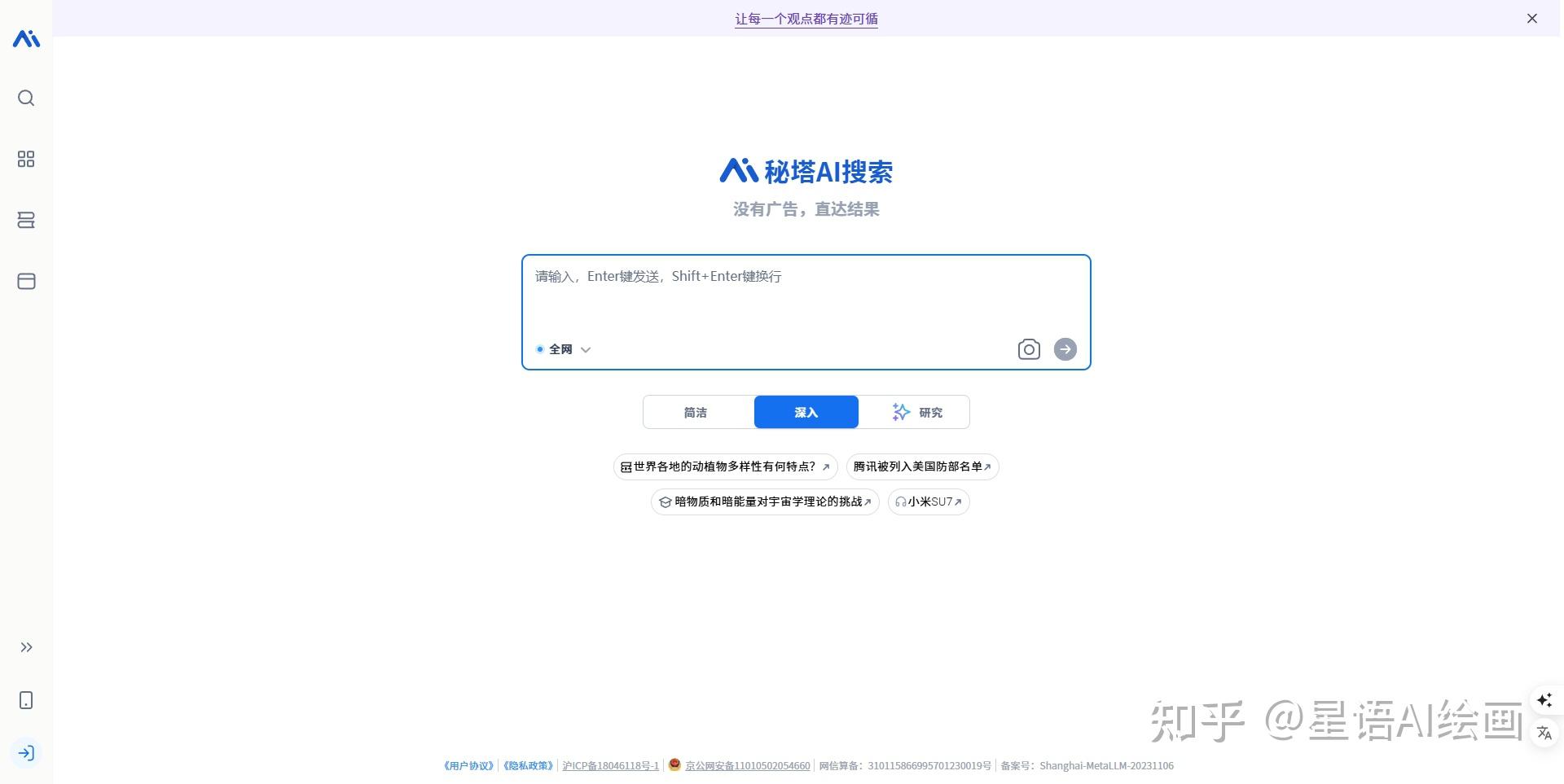Click suggestion 暗物质和暗能量对宇宙学理论的挑战
This screenshot has height=784, width=1564.
[x=765, y=501]
